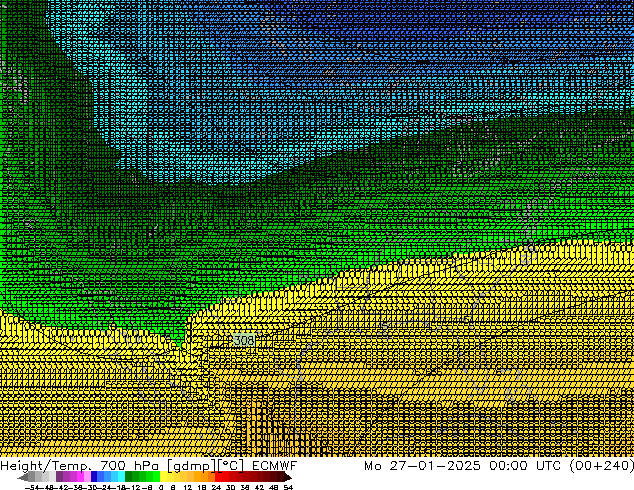Click the dark purple legend swatch
This screenshot has height=490, width=634.
click(59, 476)
